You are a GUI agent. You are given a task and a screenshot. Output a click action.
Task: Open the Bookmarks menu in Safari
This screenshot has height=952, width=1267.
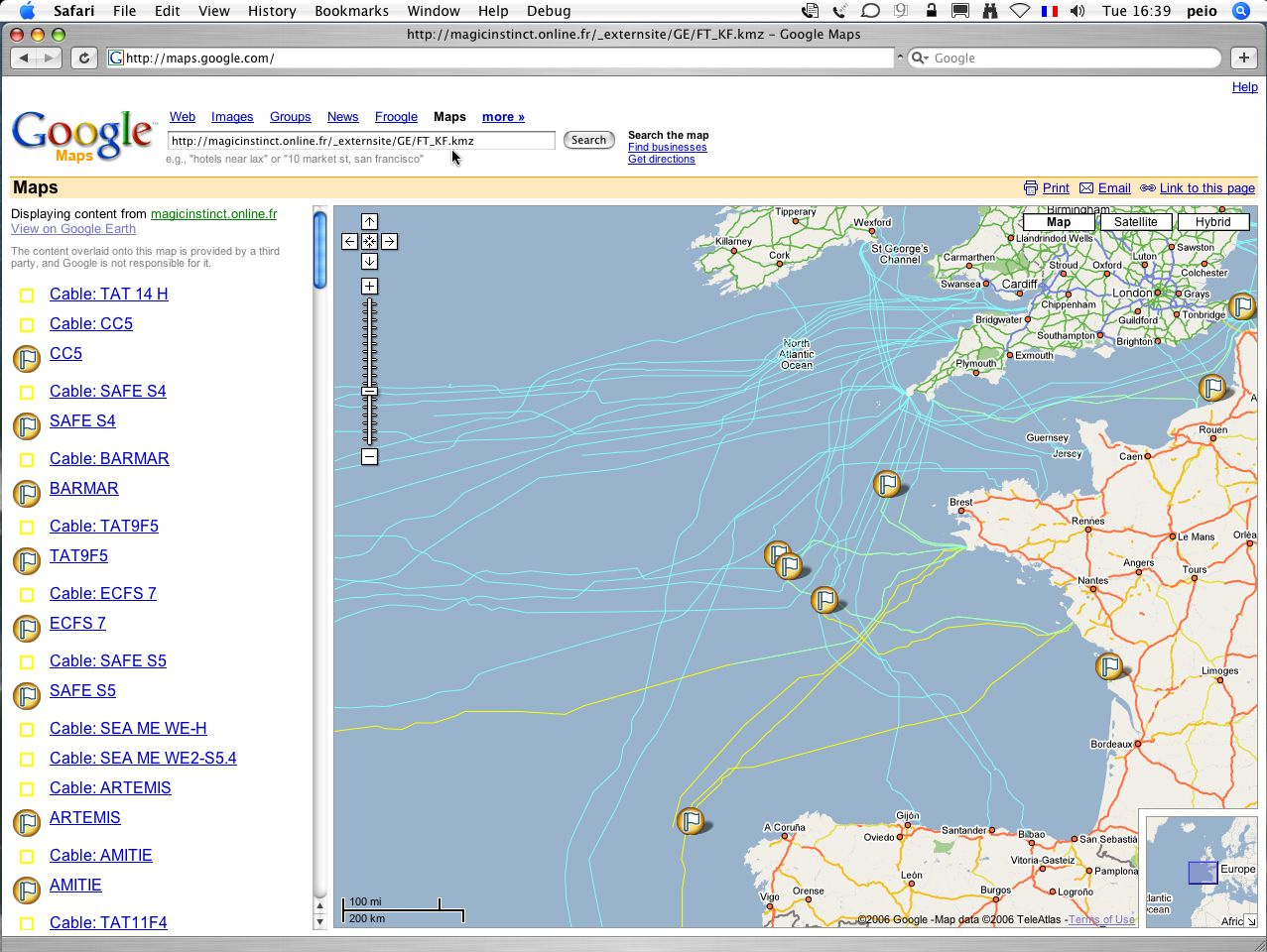pos(351,11)
